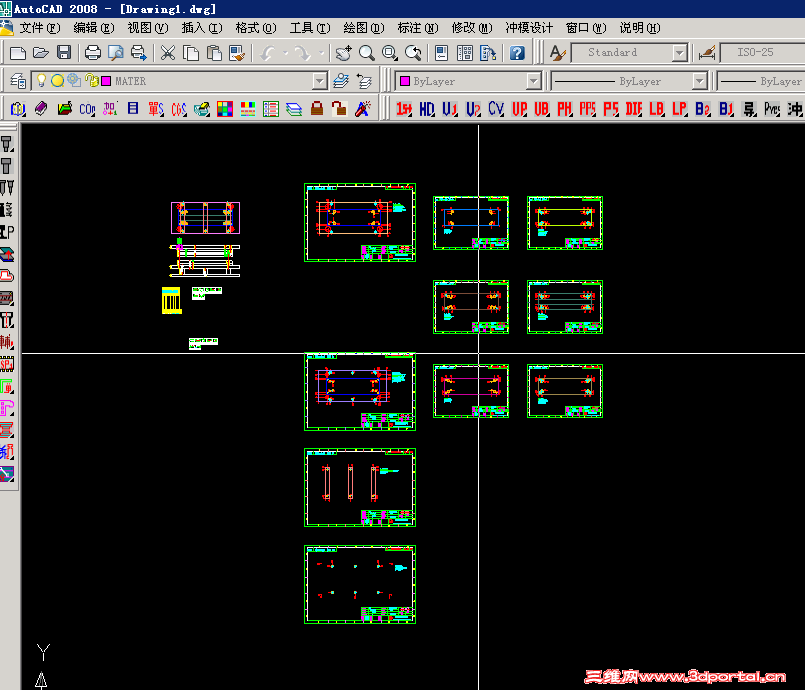This screenshot has width=805, height=690.
Task: Expand the Redo history dropdown arrow
Action: coord(321,53)
